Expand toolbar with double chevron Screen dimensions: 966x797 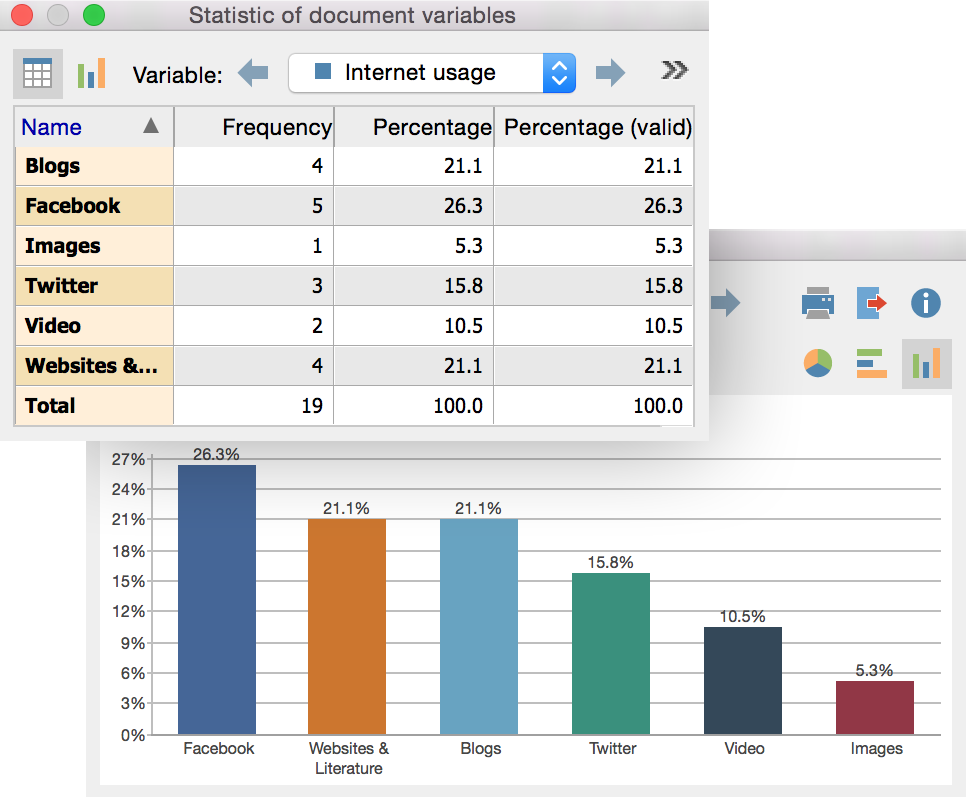[674, 70]
